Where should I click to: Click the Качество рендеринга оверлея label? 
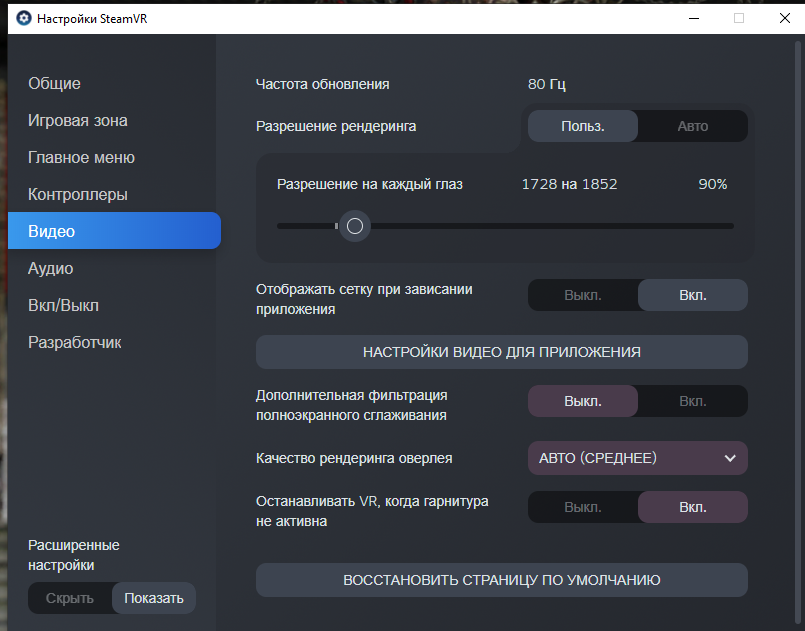click(354, 458)
